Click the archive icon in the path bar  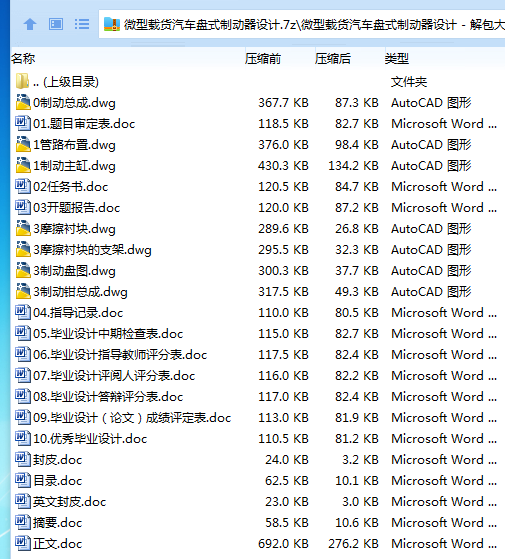coord(112,24)
